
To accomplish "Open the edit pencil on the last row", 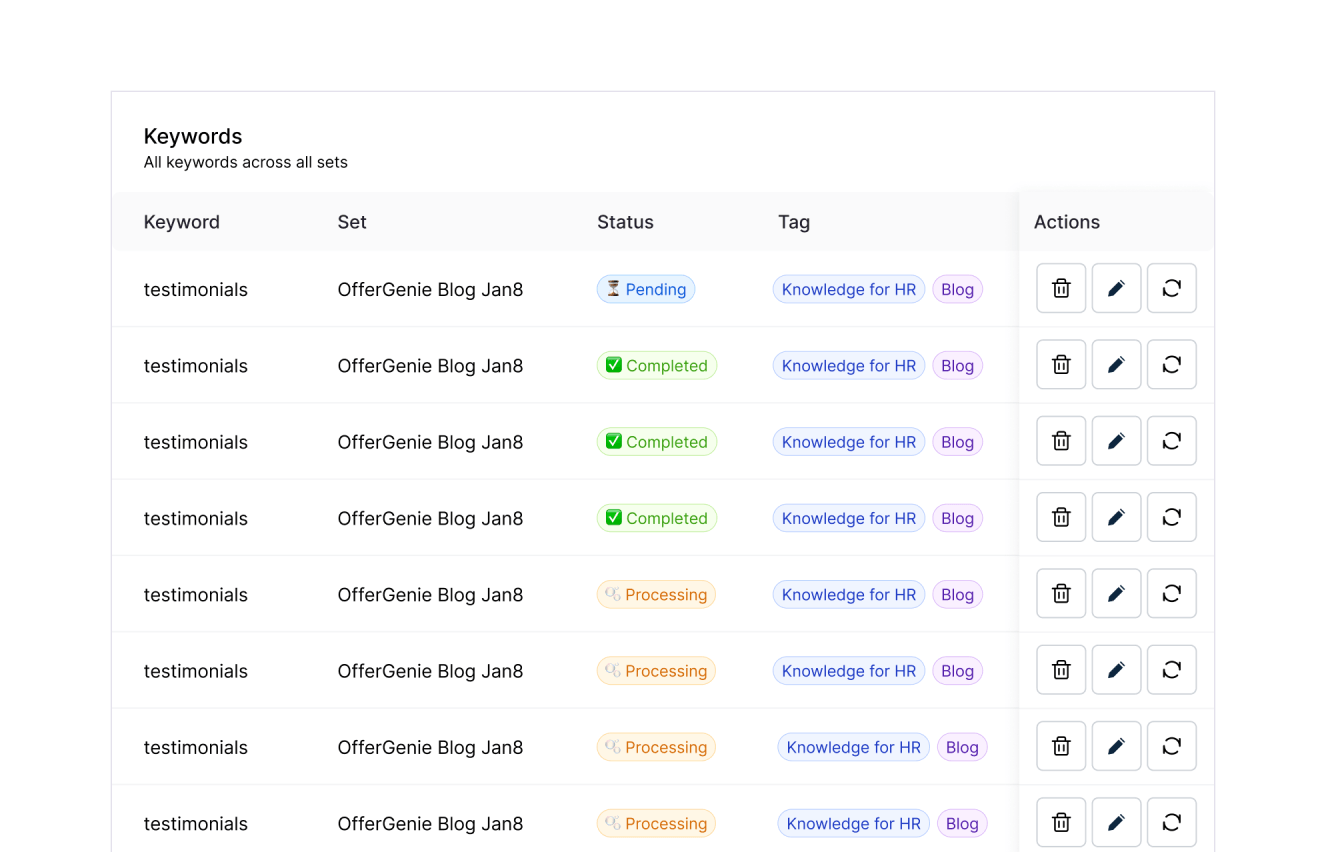I will point(1116,822).
